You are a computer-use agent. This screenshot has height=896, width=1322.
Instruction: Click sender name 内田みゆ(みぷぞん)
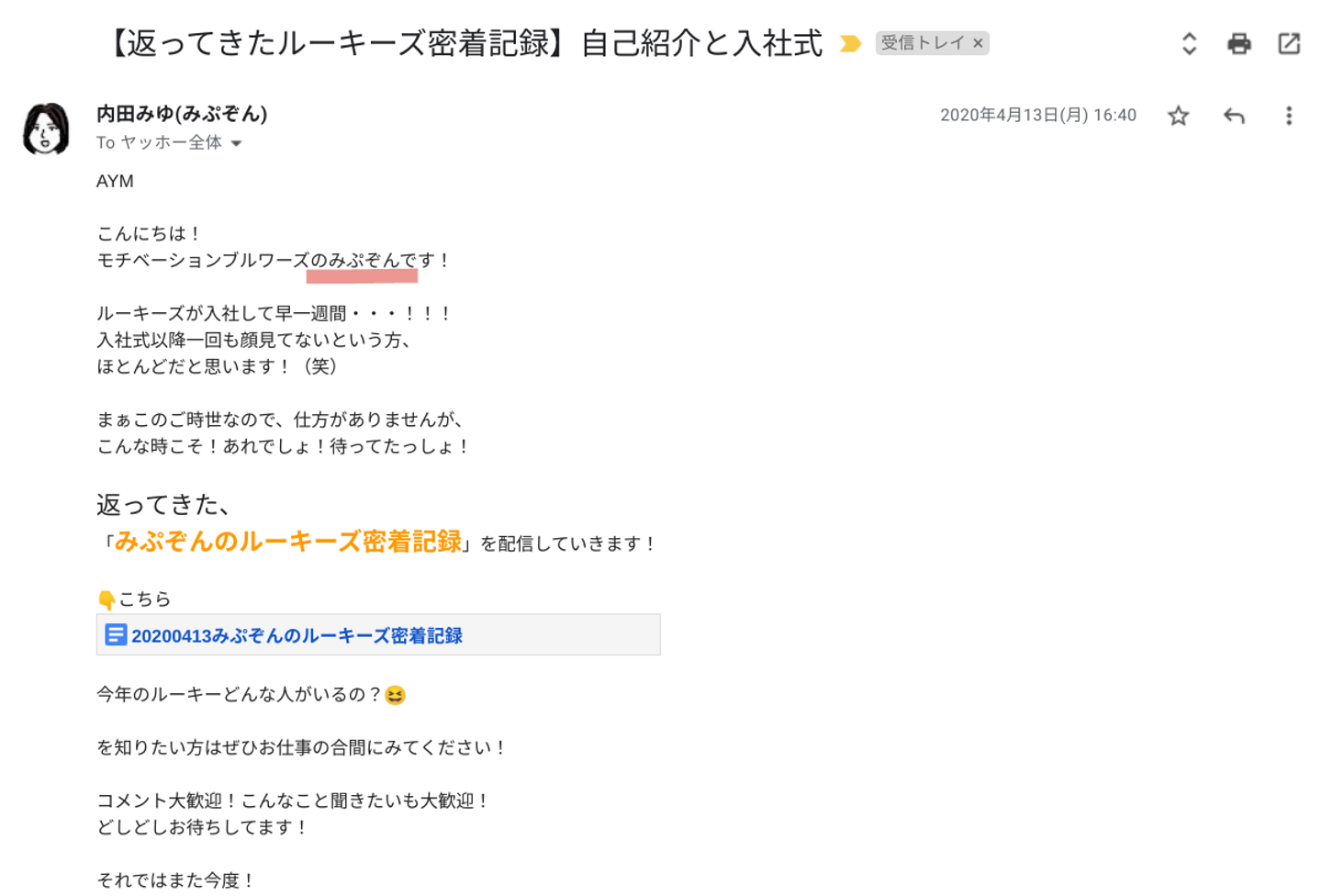[x=182, y=114]
